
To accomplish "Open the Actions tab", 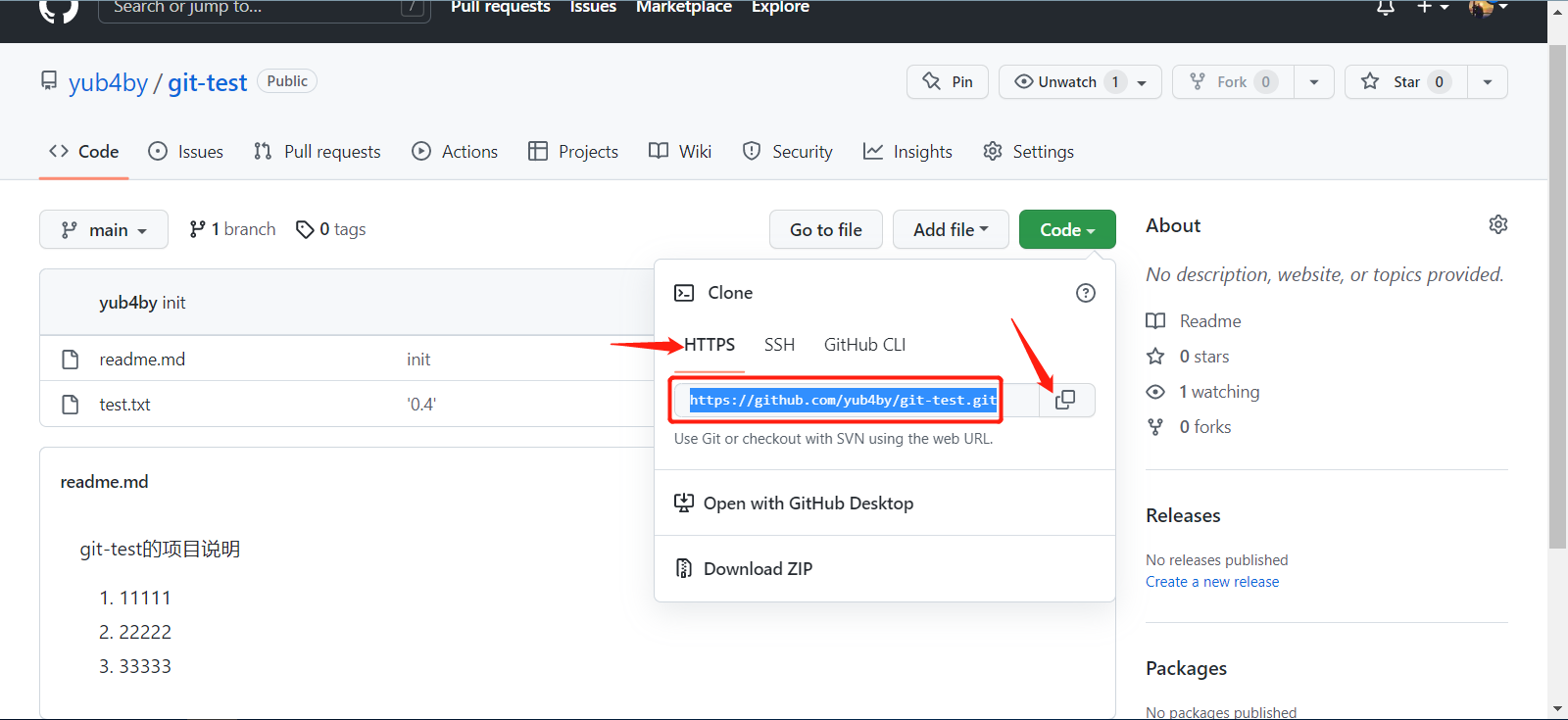I will pos(455,152).
